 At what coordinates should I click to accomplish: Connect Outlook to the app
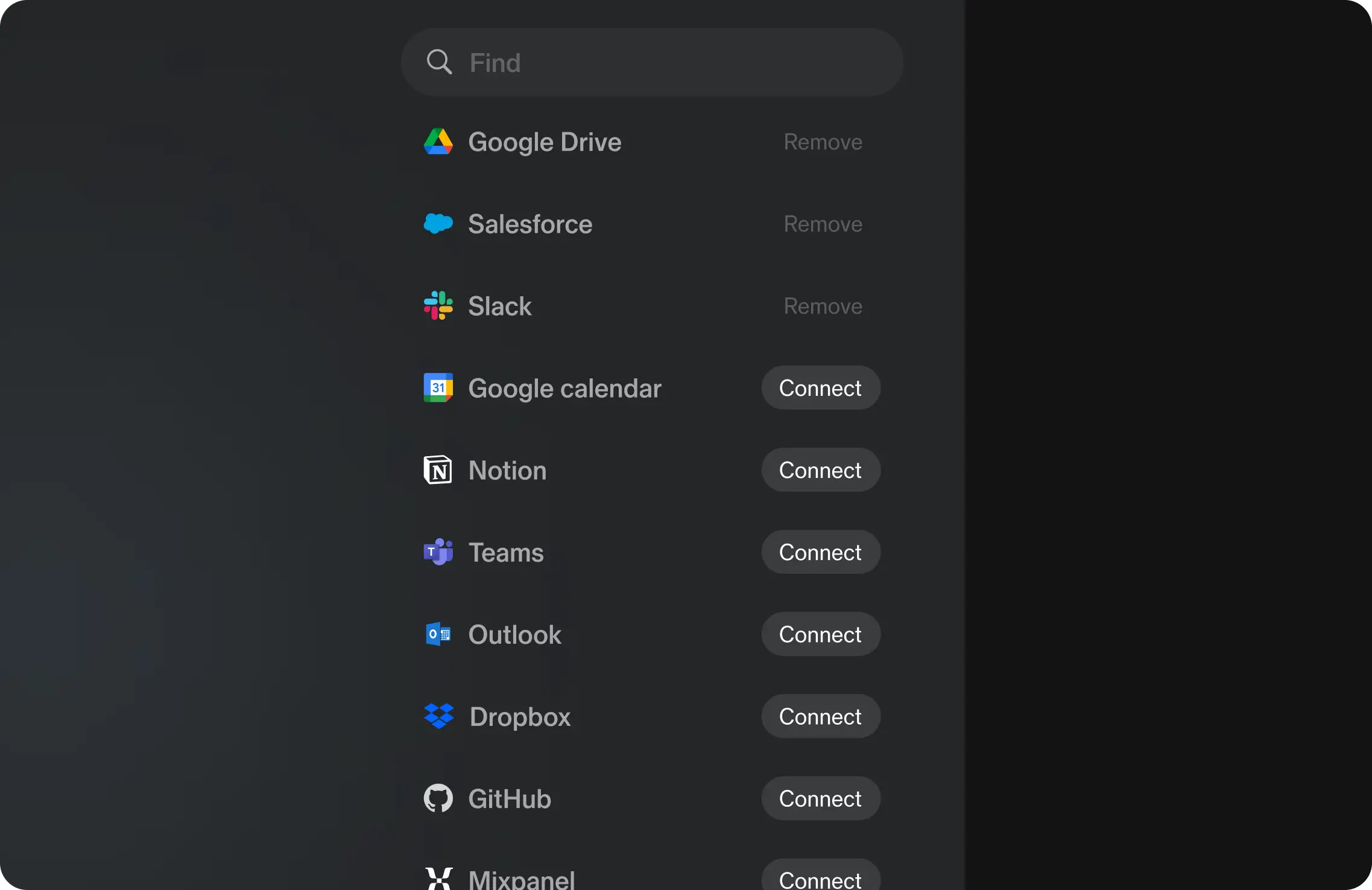pyautogui.click(x=820, y=634)
